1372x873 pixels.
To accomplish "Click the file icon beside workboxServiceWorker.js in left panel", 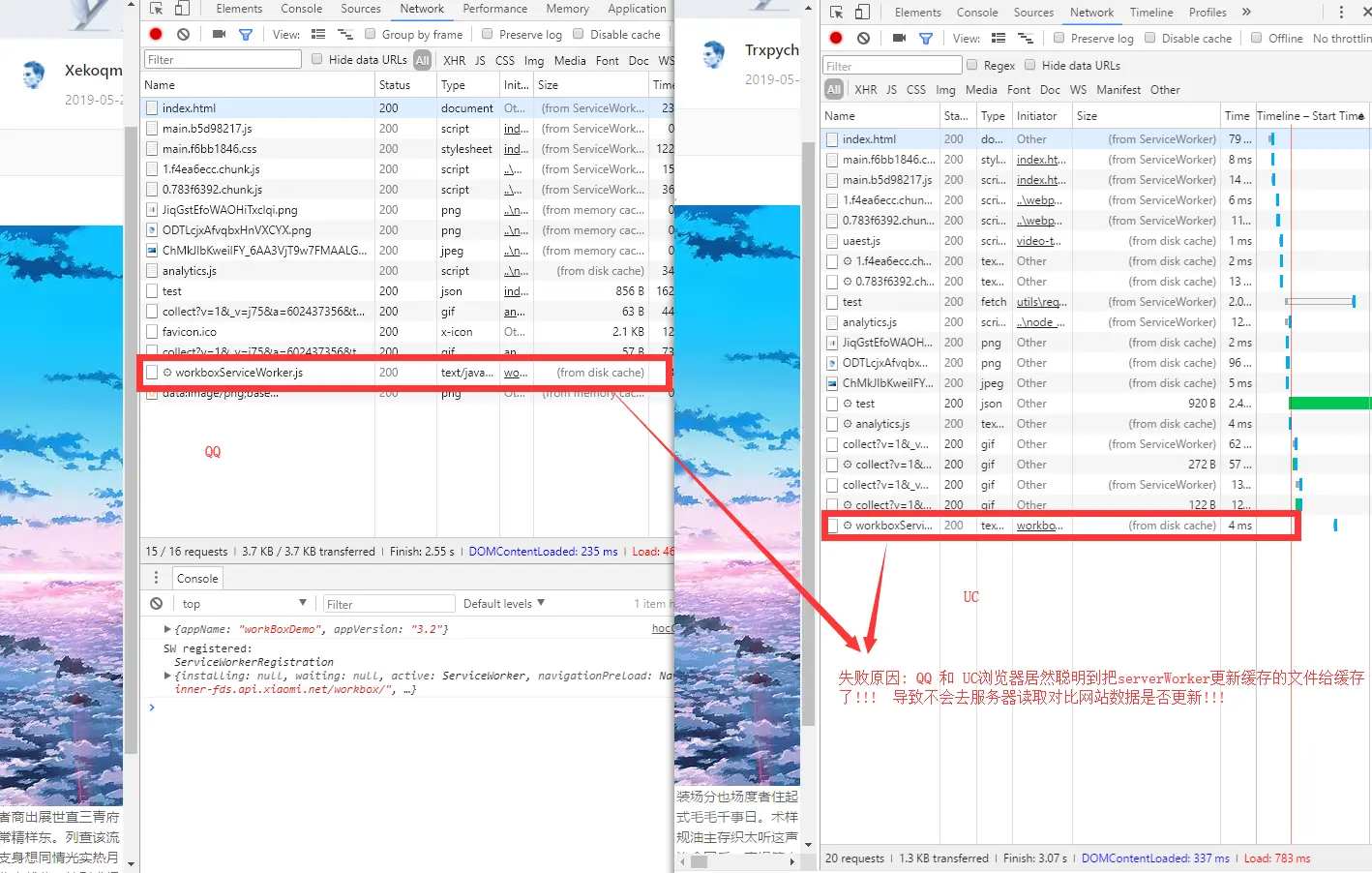I will [151, 372].
